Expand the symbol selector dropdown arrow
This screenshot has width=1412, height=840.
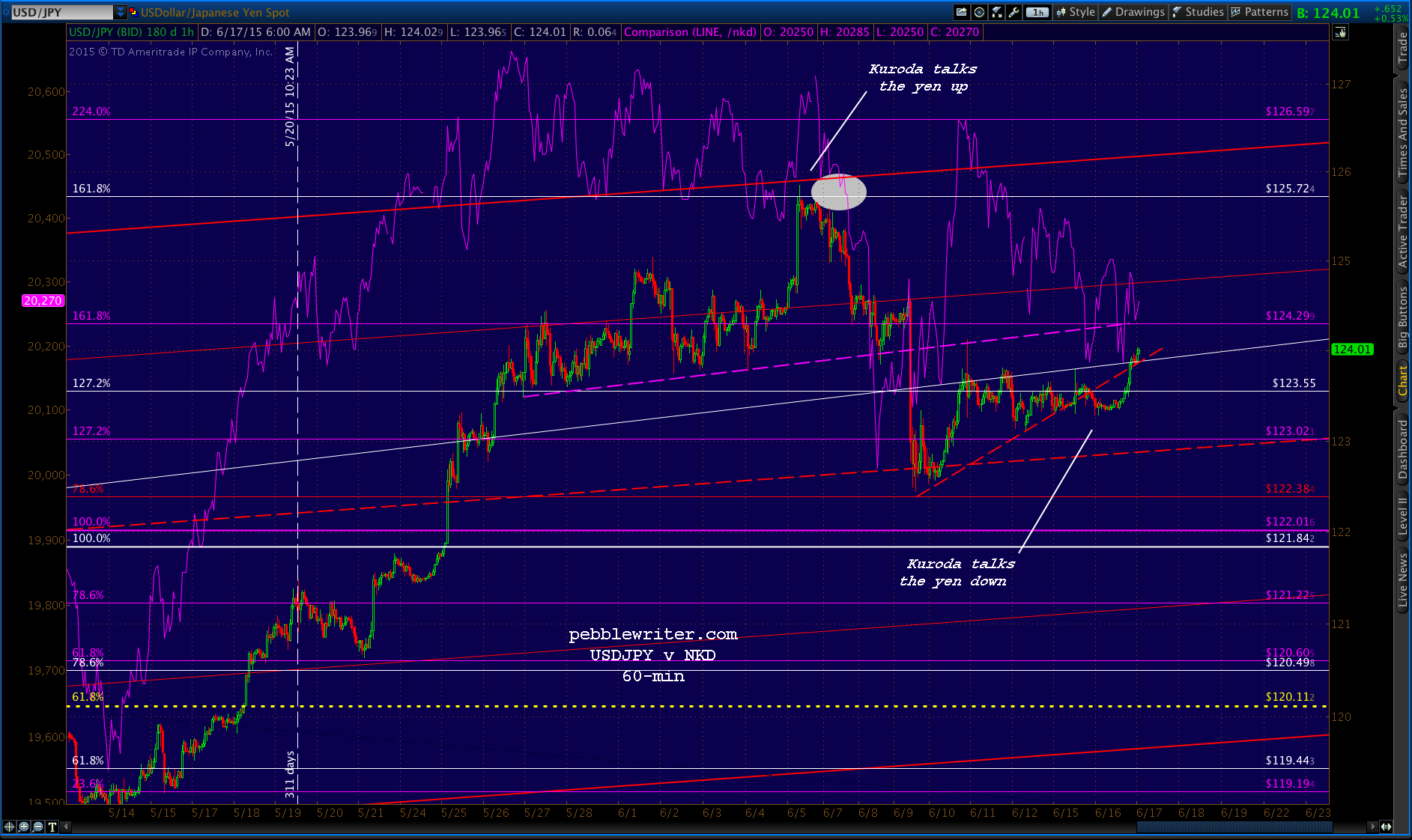coord(121,12)
